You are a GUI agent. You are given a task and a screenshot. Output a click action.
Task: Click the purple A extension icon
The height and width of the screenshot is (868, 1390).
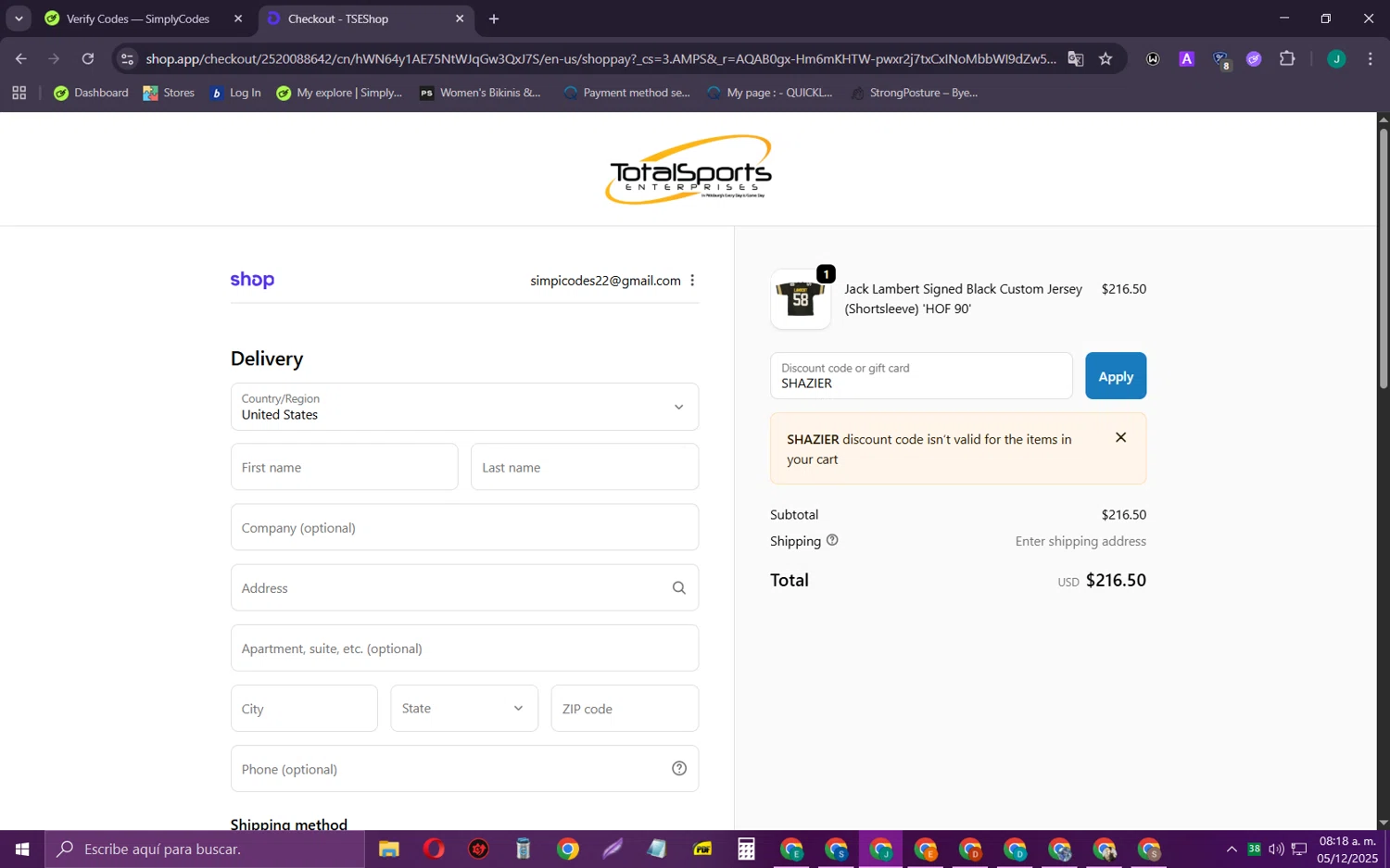click(1186, 58)
